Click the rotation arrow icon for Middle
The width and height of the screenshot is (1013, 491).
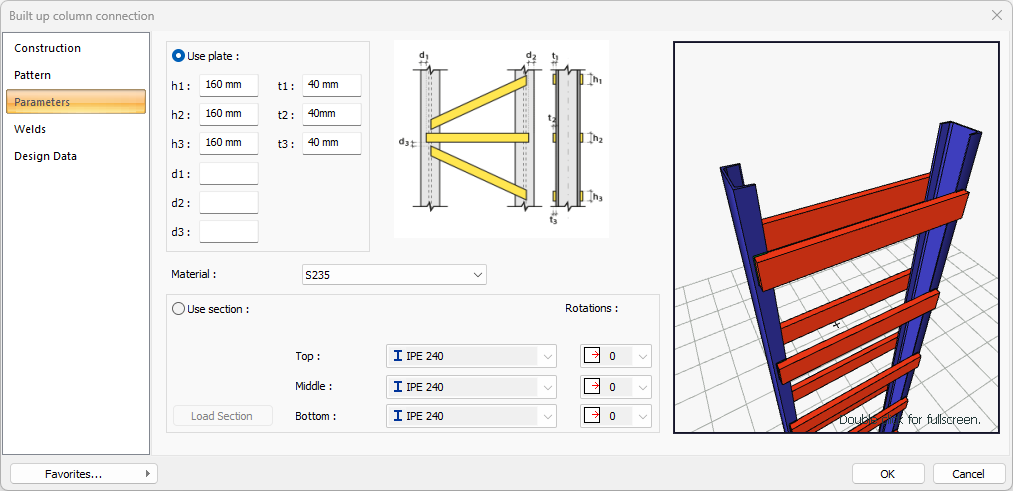tap(592, 387)
